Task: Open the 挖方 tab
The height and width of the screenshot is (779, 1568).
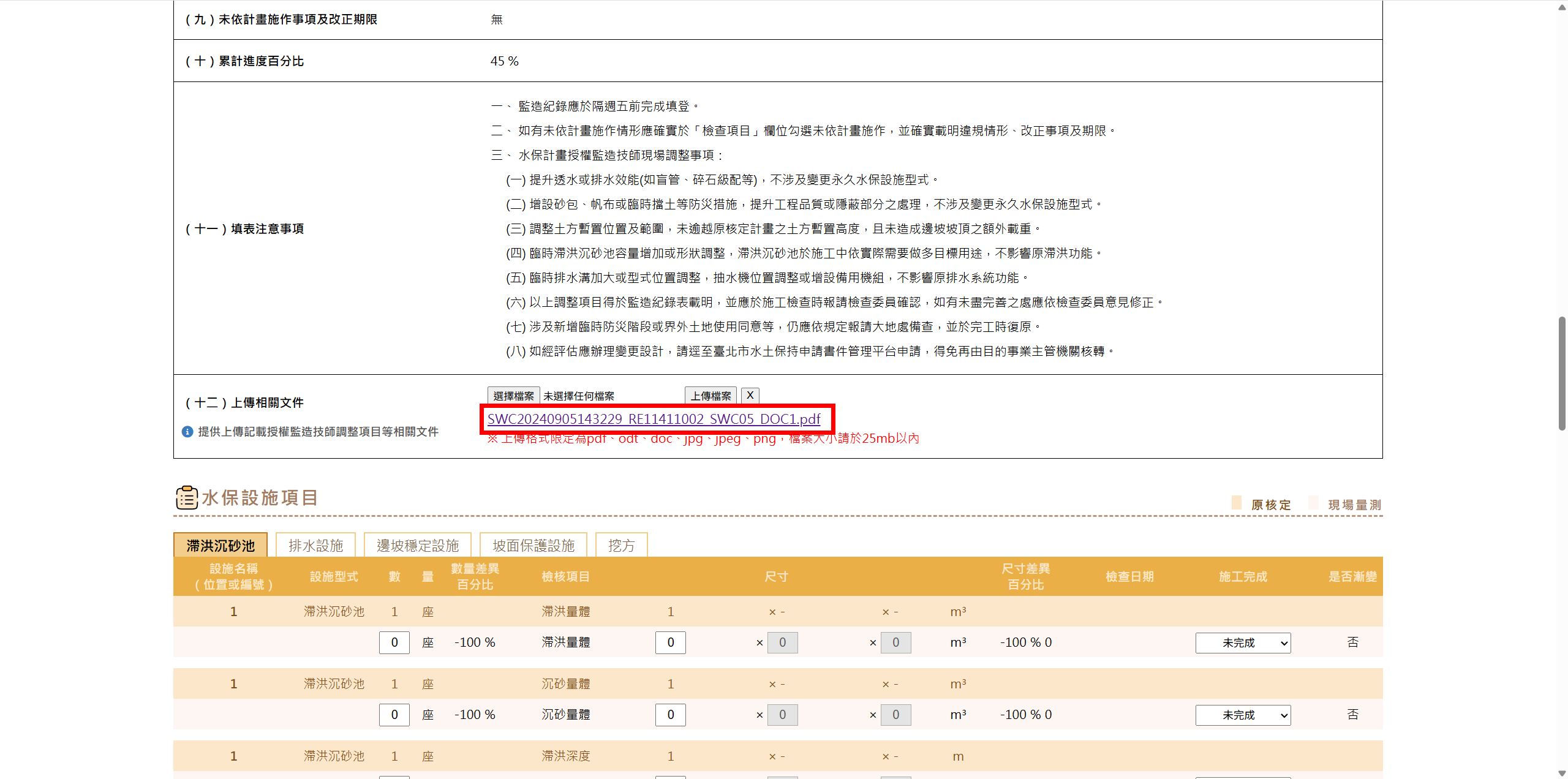Action: [x=621, y=545]
